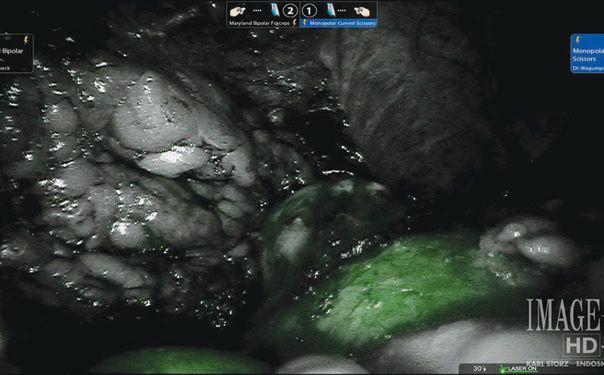Click the right instrument arm icon

[x=331, y=10]
